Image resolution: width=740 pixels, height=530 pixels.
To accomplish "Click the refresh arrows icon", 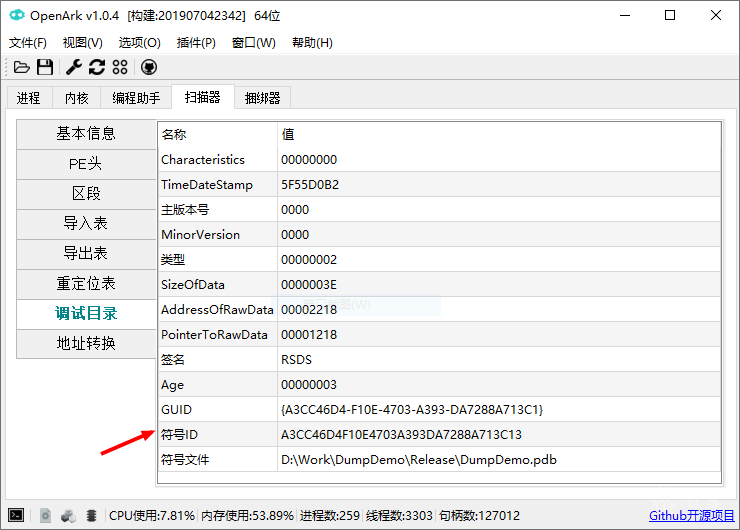I will pos(97,67).
